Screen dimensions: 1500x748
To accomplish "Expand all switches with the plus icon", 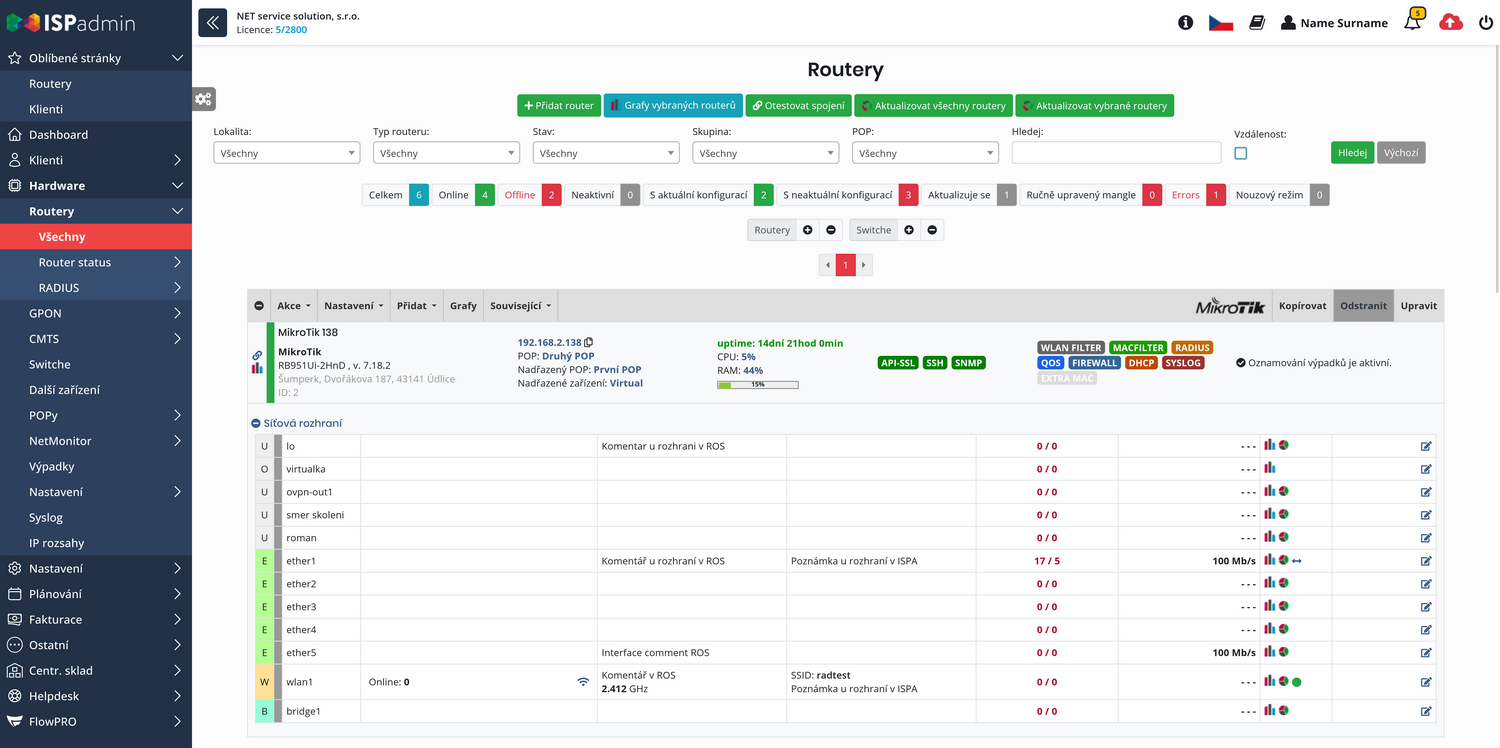I will (x=909, y=230).
